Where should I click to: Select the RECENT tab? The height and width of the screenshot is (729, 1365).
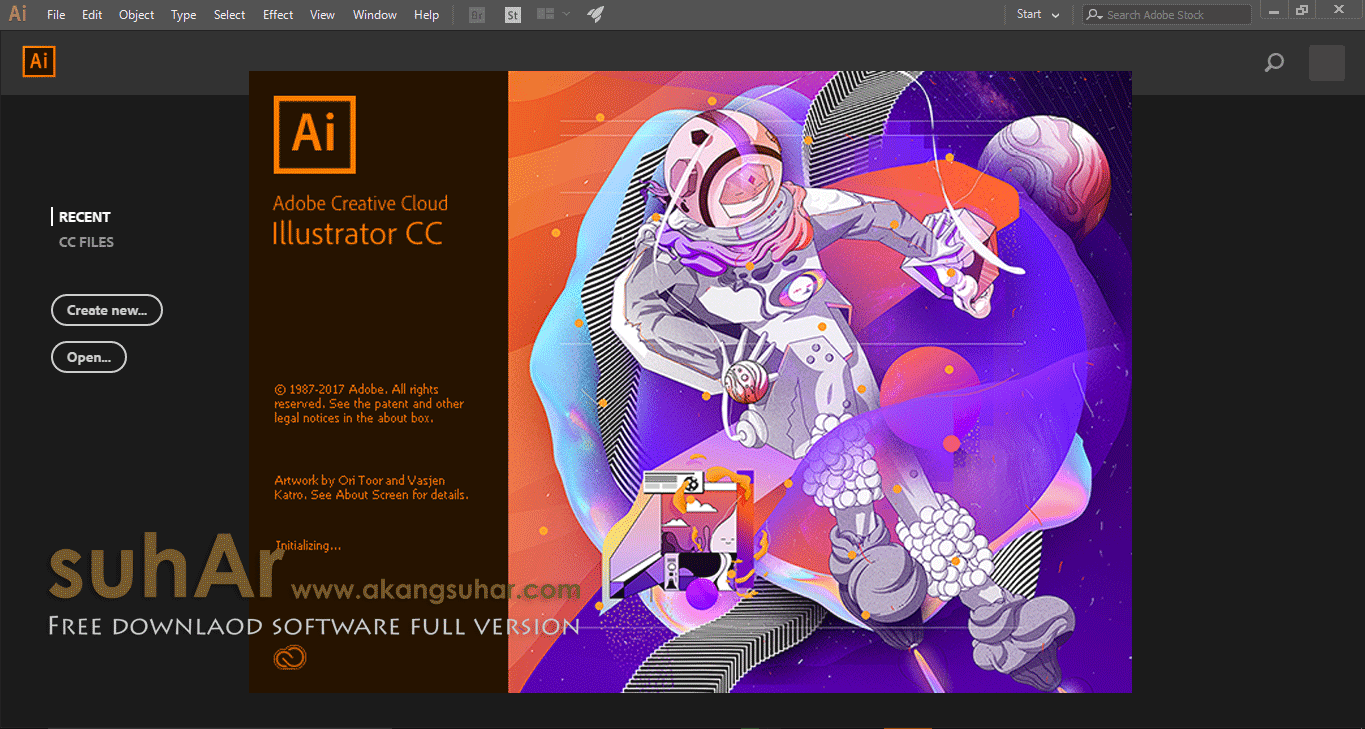[85, 217]
